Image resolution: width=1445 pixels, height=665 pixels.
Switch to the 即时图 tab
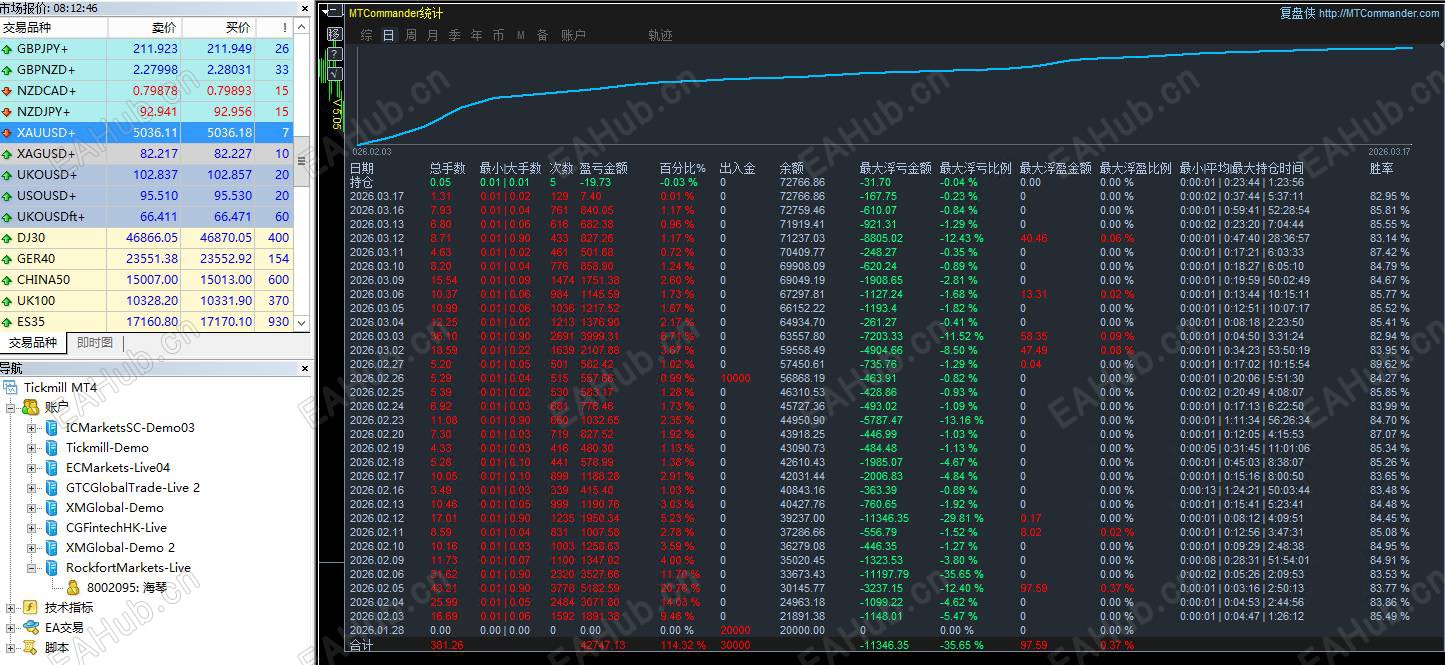point(95,343)
